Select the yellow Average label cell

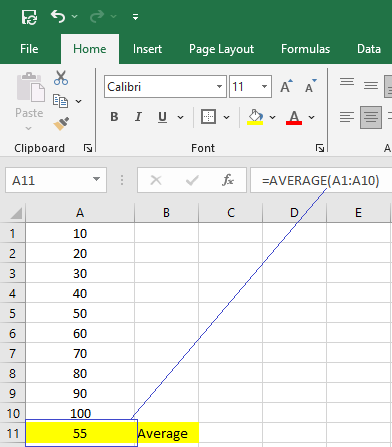pyautogui.click(x=168, y=433)
